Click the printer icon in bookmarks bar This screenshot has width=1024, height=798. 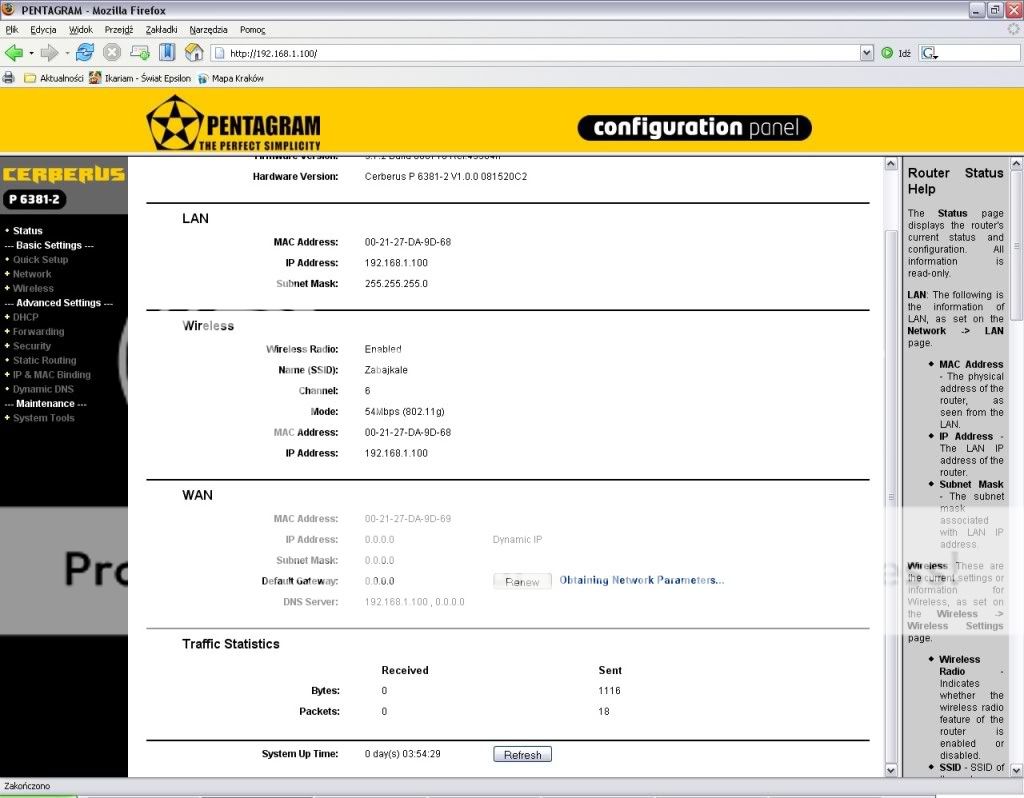tap(9, 78)
